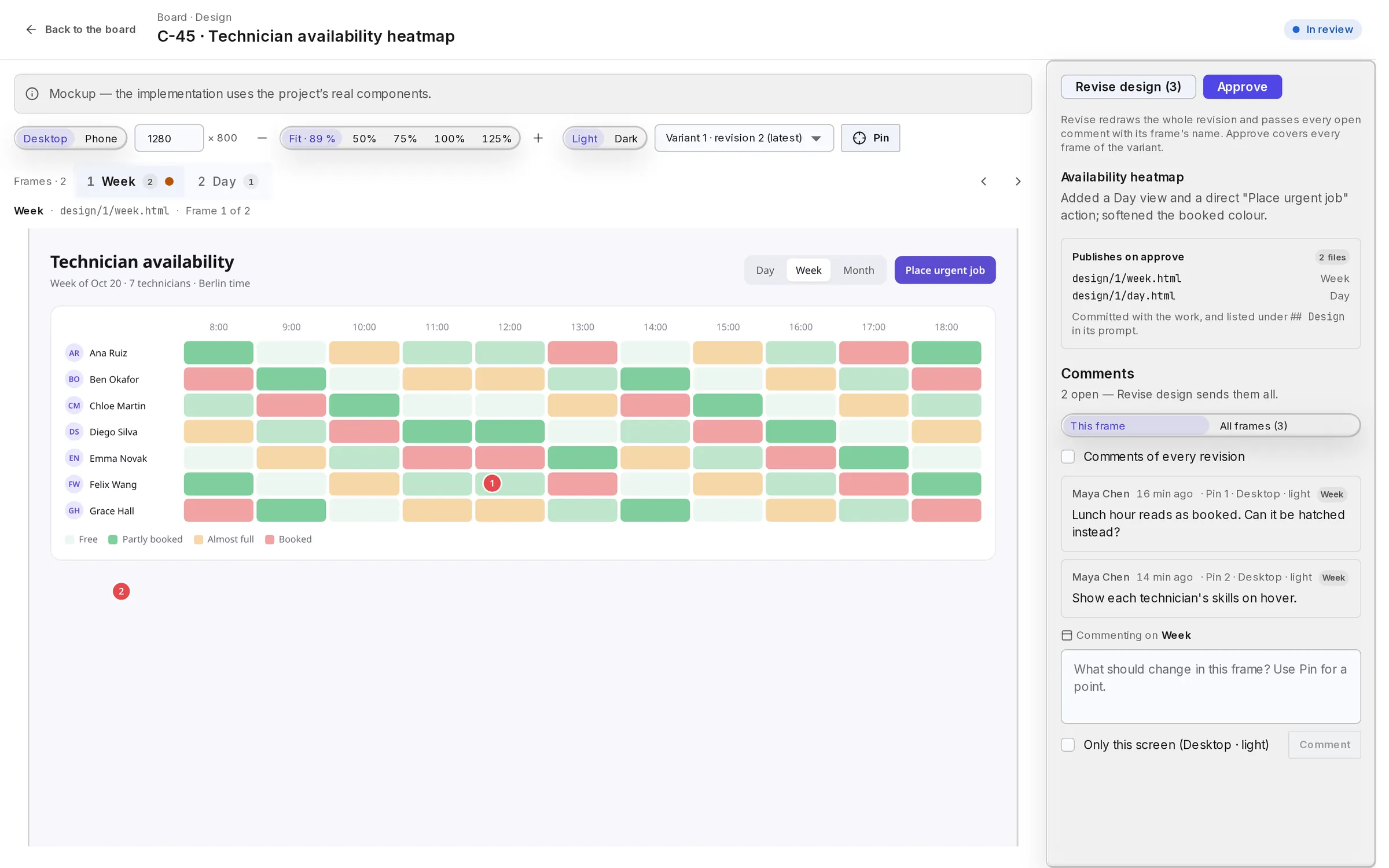The width and height of the screenshot is (1389, 868).
Task: Go to next frame with right chevron
Action: (x=1018, y=182)
